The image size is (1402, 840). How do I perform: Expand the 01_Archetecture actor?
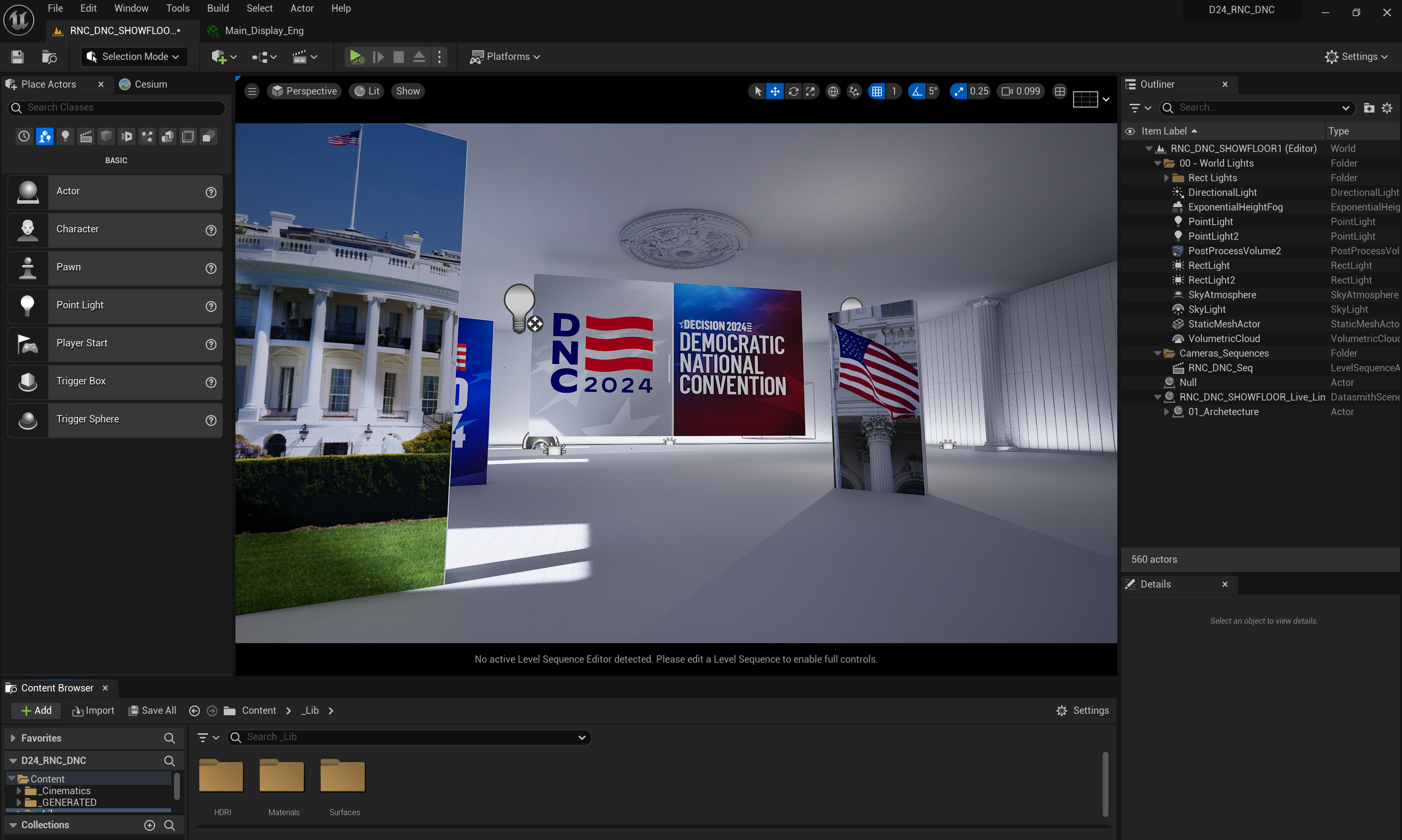point(1167,412)
